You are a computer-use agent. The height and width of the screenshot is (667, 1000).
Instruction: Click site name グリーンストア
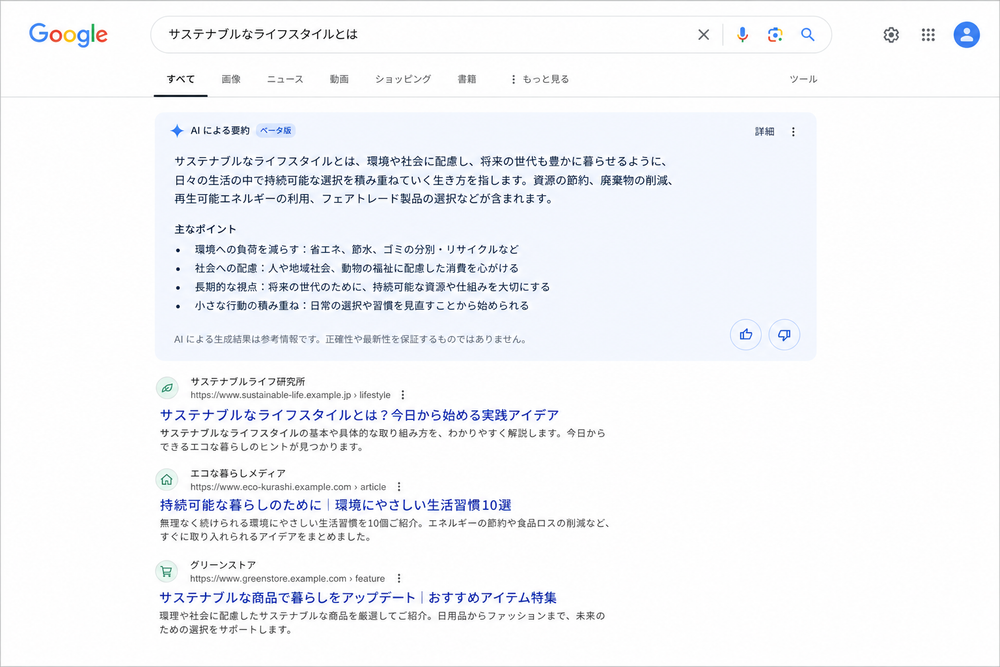pyautogui.click(x=223, y=565)
